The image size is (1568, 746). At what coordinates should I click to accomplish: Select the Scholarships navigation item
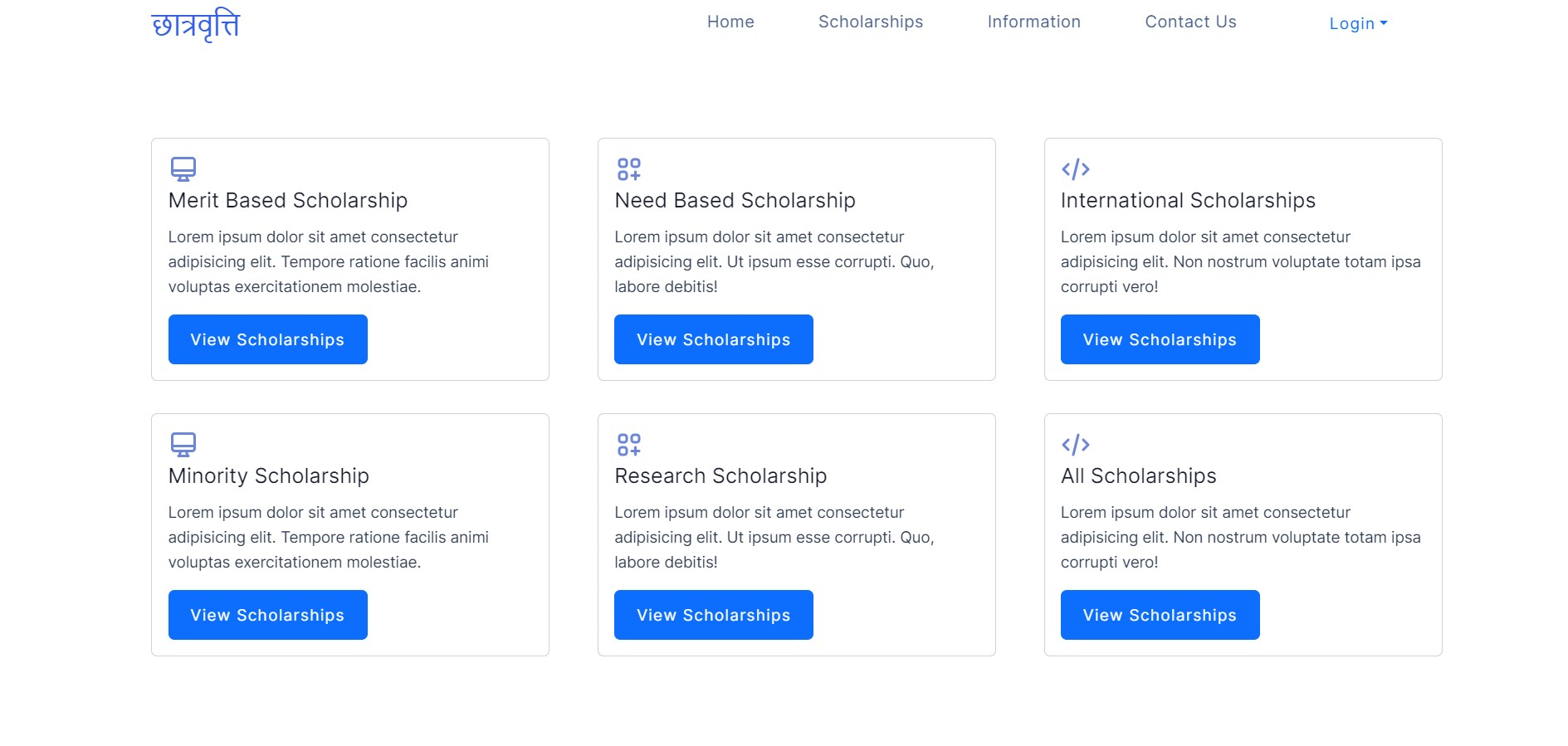871,22
